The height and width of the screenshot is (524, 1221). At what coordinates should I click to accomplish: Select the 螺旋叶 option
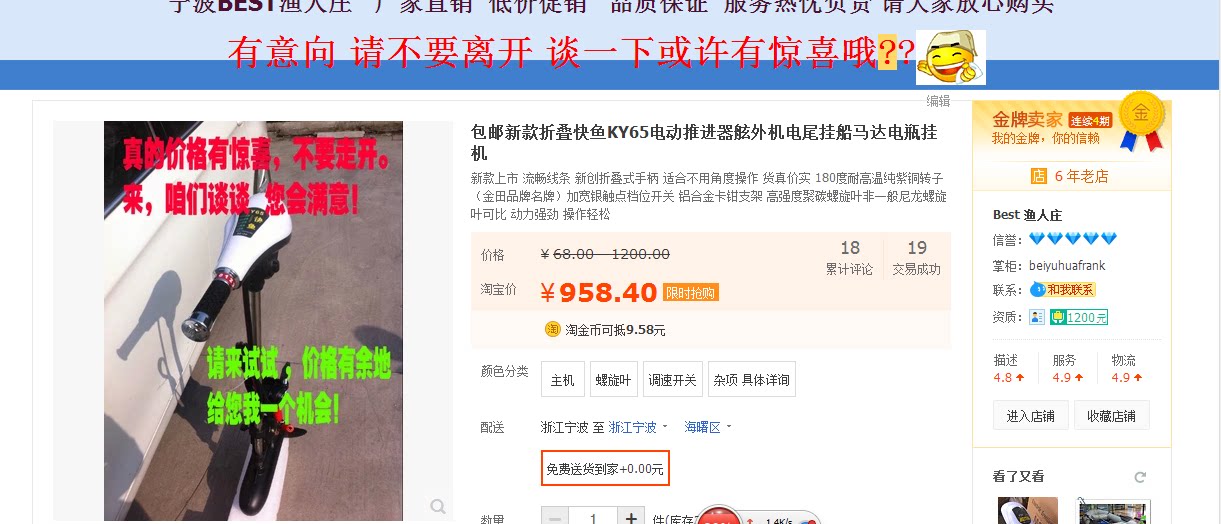(x=614, y=380)
